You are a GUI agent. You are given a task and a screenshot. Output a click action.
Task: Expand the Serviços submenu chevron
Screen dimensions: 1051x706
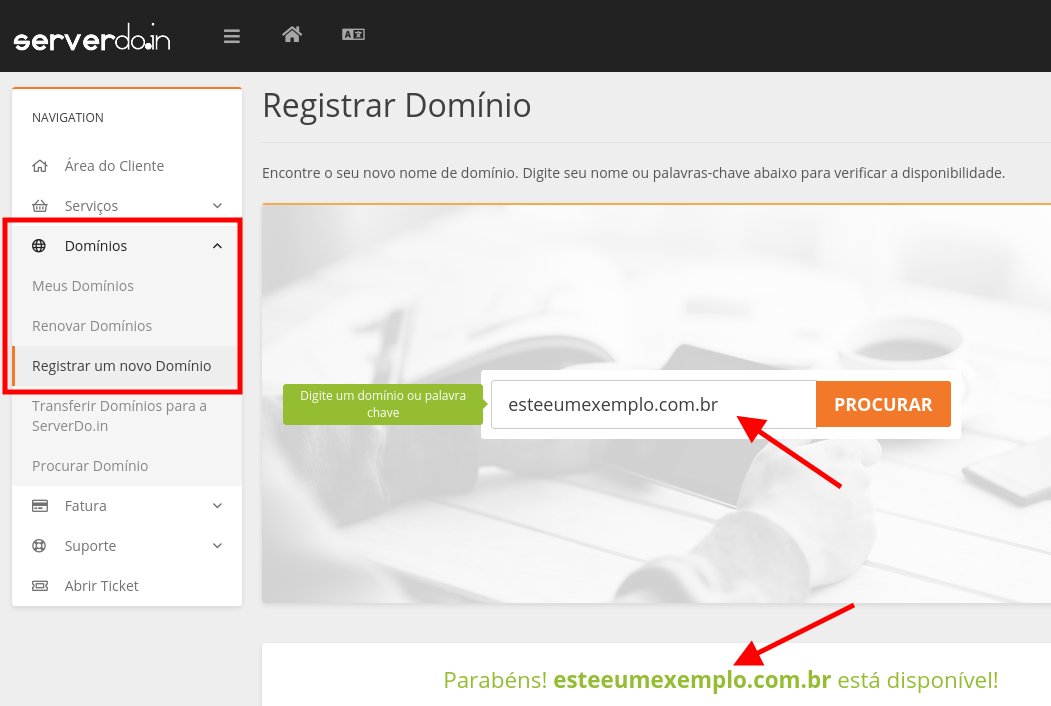click(217, 206)
